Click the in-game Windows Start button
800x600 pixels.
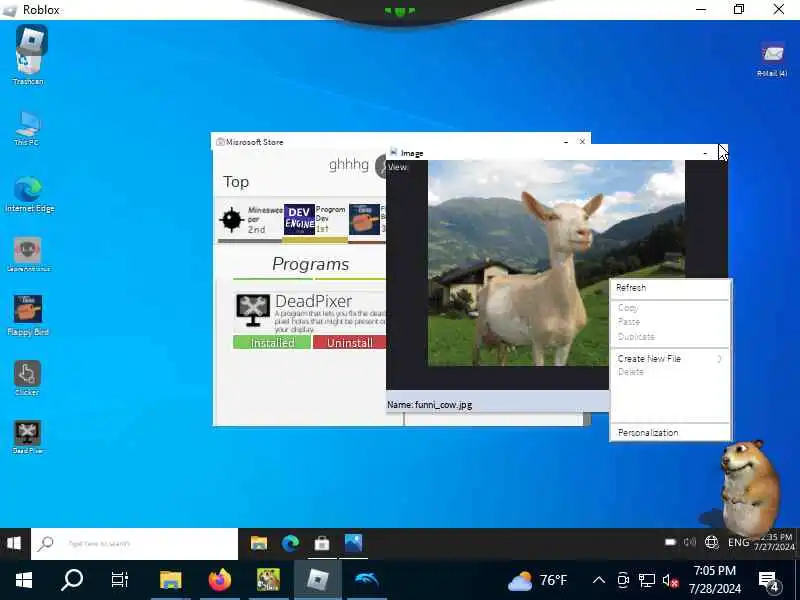pos(14,543)
